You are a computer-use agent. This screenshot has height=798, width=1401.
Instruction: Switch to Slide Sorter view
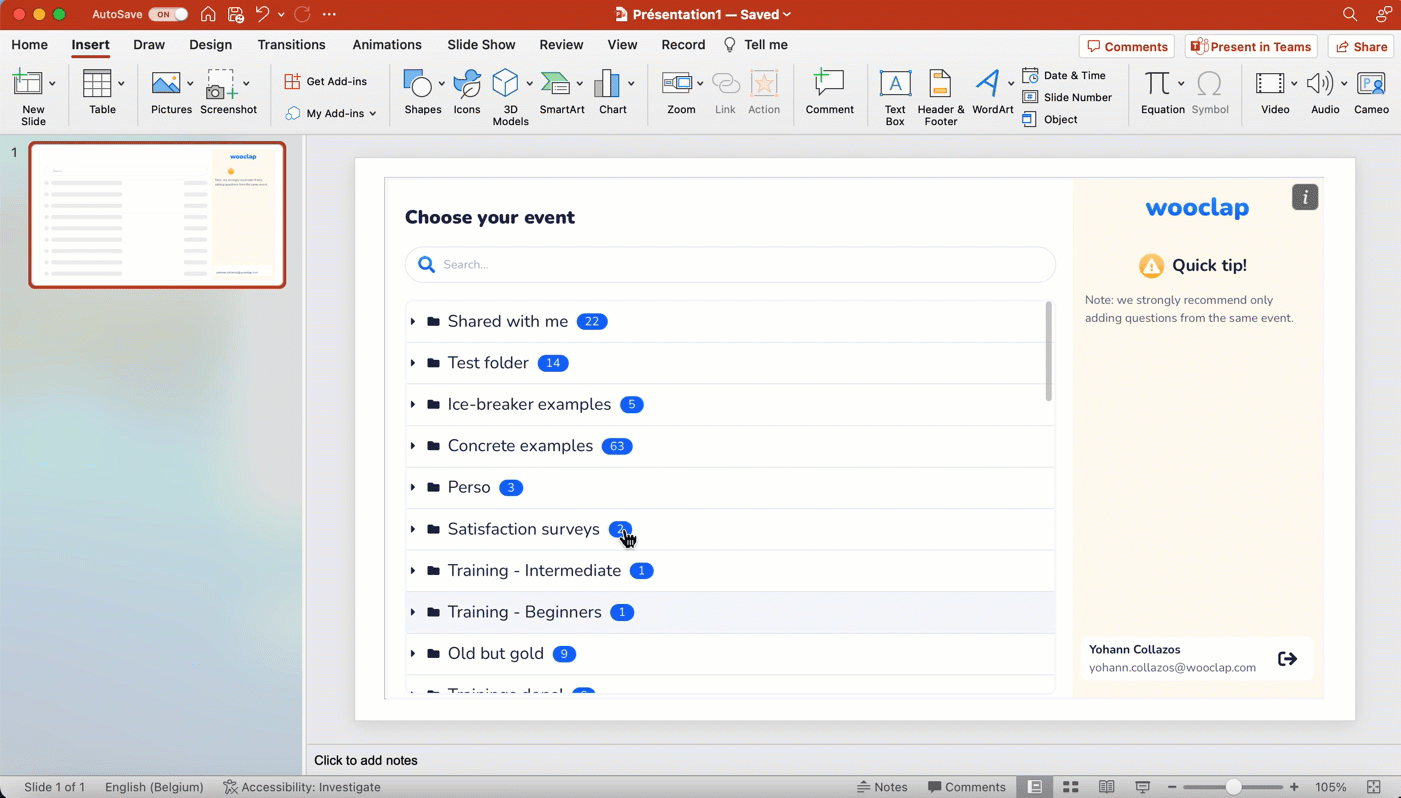point(1070,787)
